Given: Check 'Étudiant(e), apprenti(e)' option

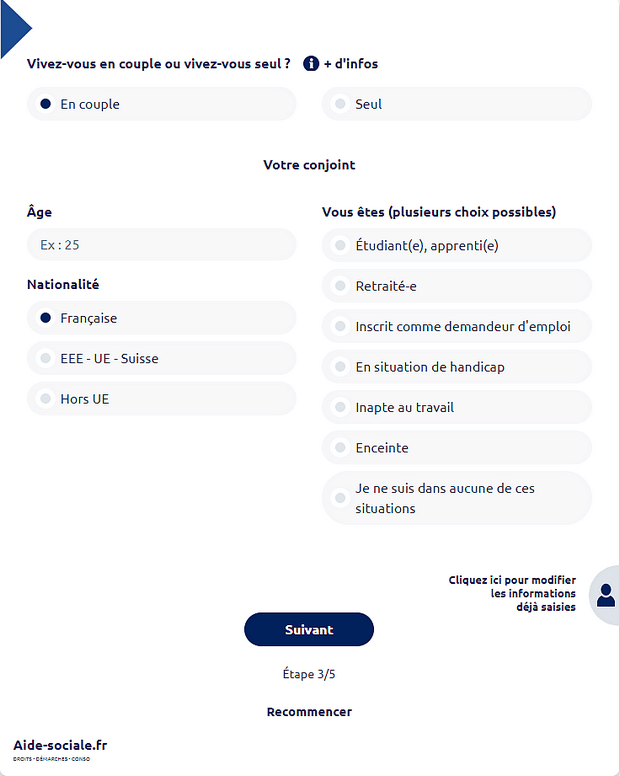Looking at the screenshot, I should pos(341,245).
